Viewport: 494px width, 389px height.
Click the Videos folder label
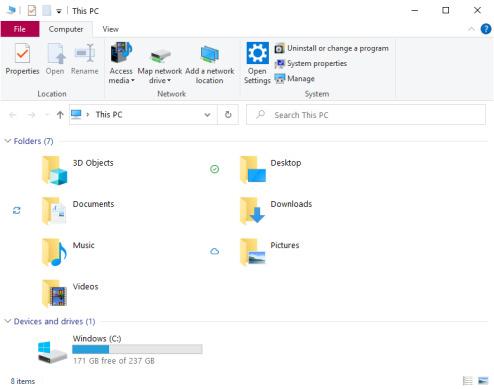[85, 287]
